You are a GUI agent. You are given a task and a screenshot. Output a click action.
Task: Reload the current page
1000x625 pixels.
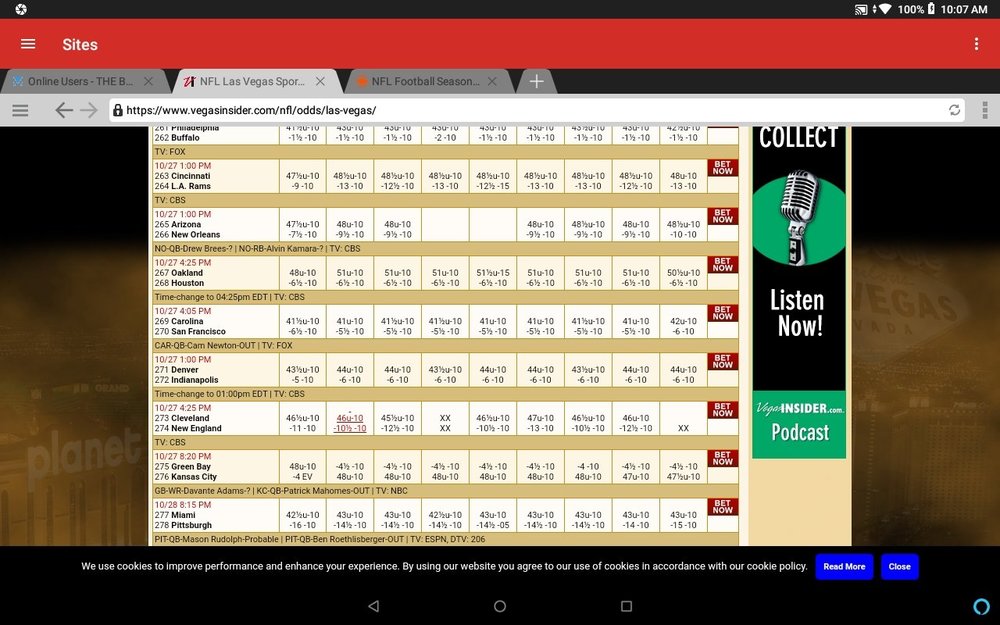pos(954,110)
